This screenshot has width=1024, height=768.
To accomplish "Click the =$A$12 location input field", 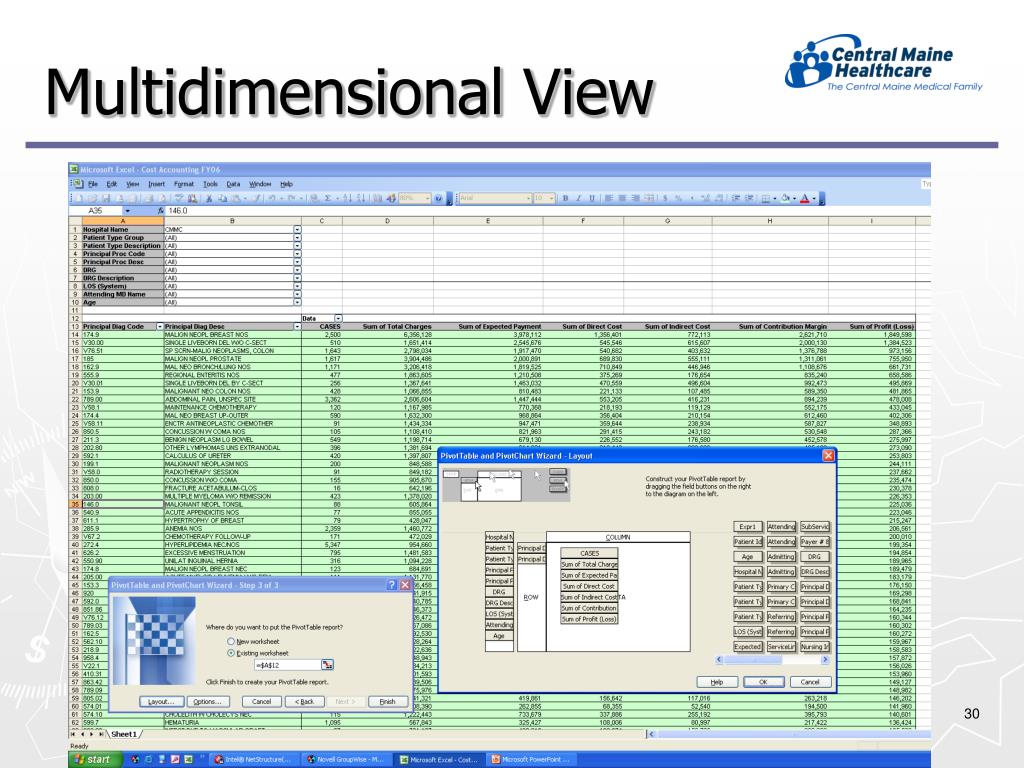I will pyautogui.click(x=287, y=664).
